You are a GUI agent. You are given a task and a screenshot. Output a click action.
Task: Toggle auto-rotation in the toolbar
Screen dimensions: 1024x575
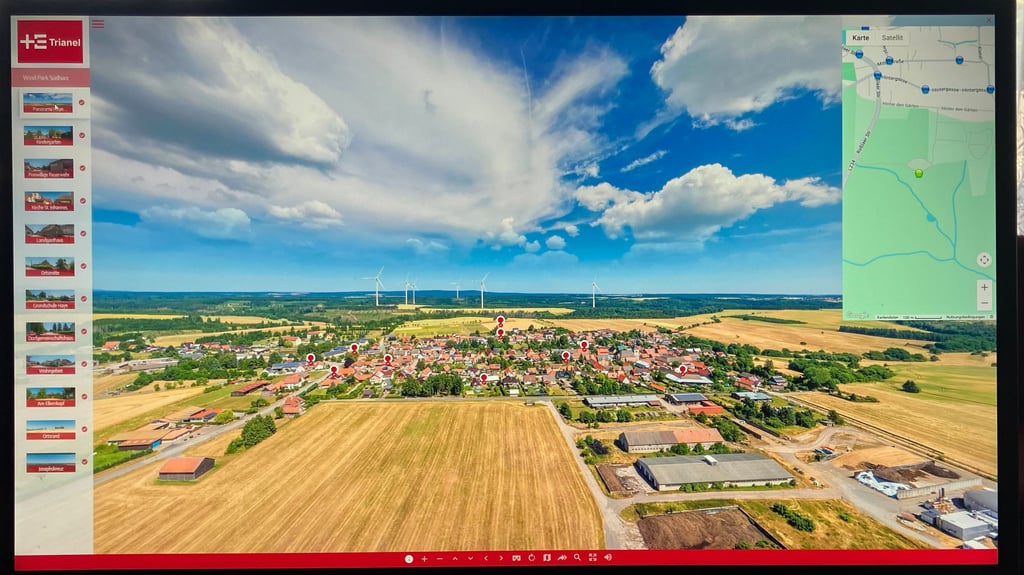[x=532, y=557]
